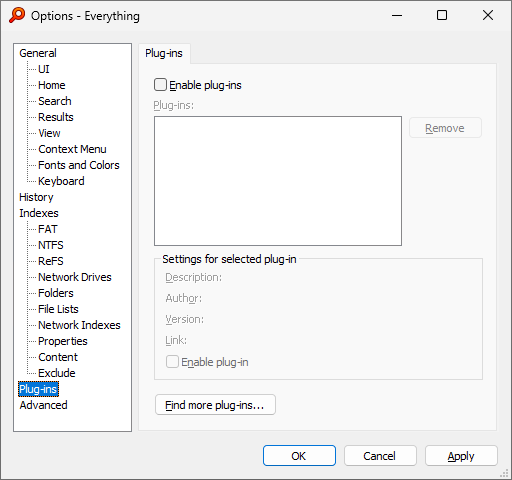Select the highlighted Plug-ins tree item
The width and height of the screenshot is (512, 480).
[38, 389]
